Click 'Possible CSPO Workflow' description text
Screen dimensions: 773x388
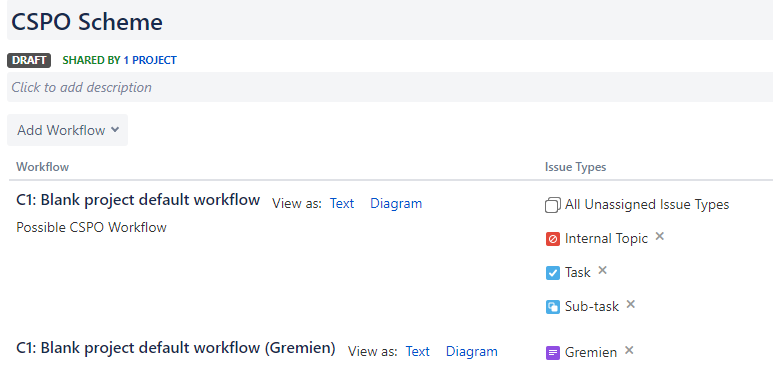point(91,227)
